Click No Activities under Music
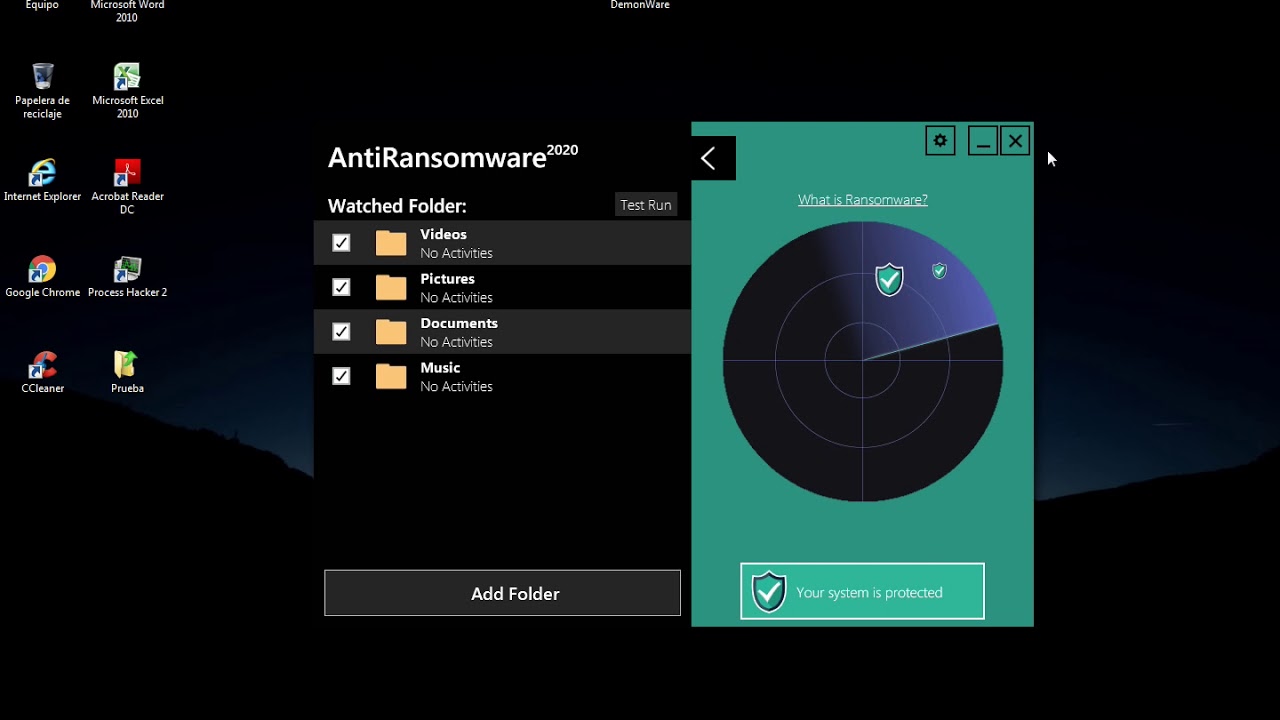This screenshot has height=720, width=1280. (456, 387)
